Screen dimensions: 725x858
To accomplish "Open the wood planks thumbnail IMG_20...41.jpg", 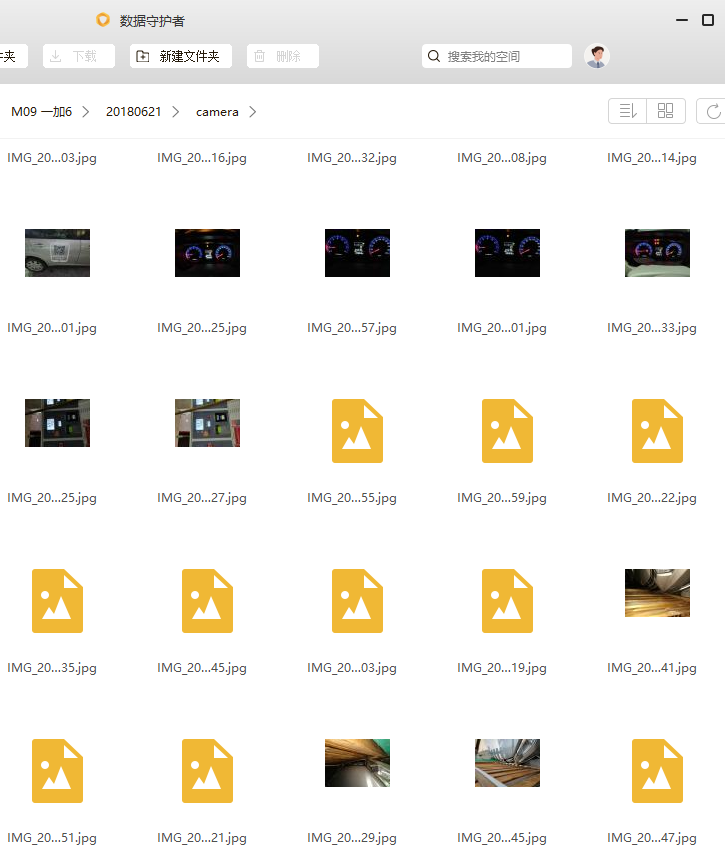I will tap(657, 593).
